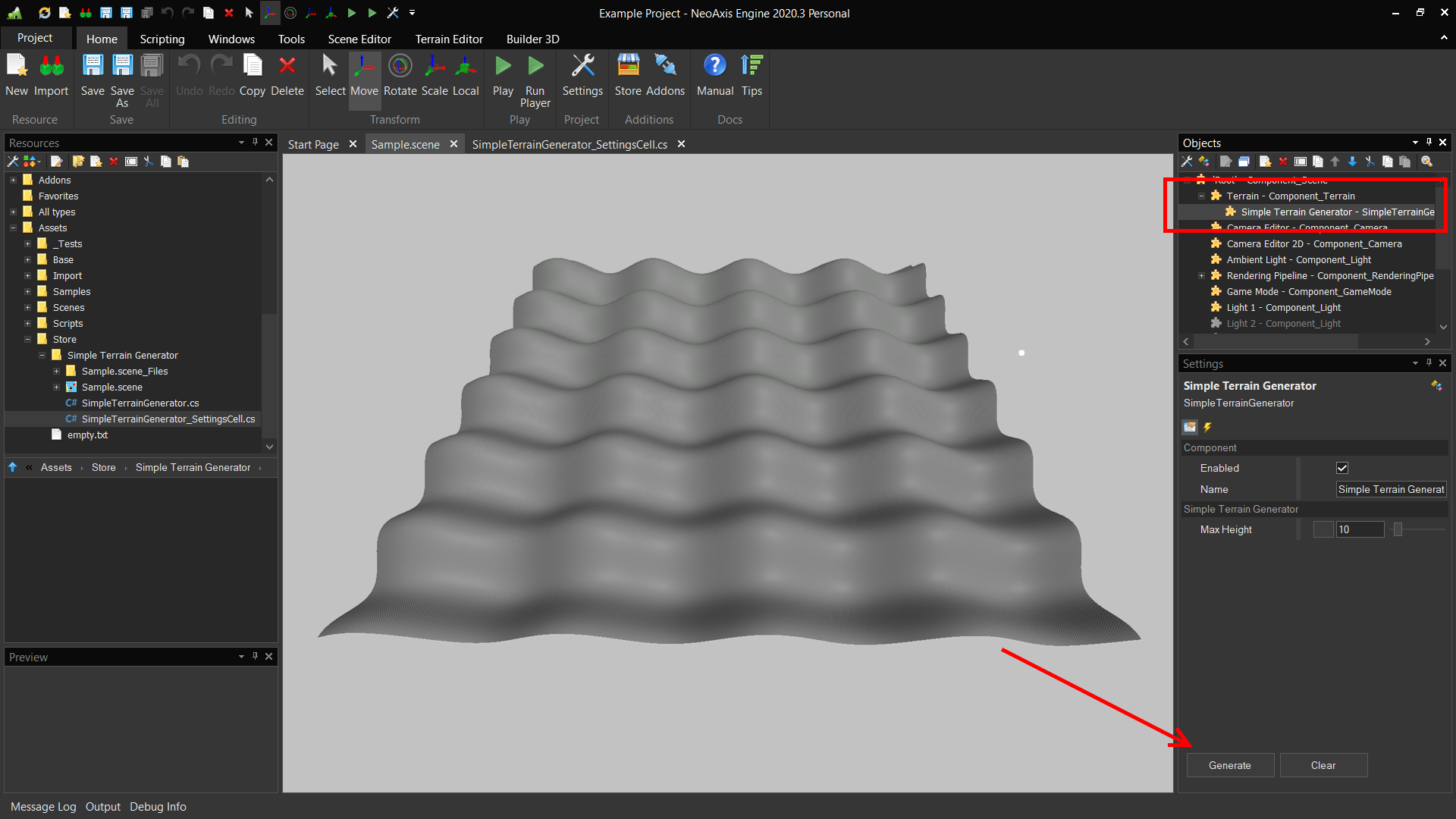Open the Terrain Editor ribbon tab
The width and height of the screenshot is (1456, 819).
click(x=448, y=39)
